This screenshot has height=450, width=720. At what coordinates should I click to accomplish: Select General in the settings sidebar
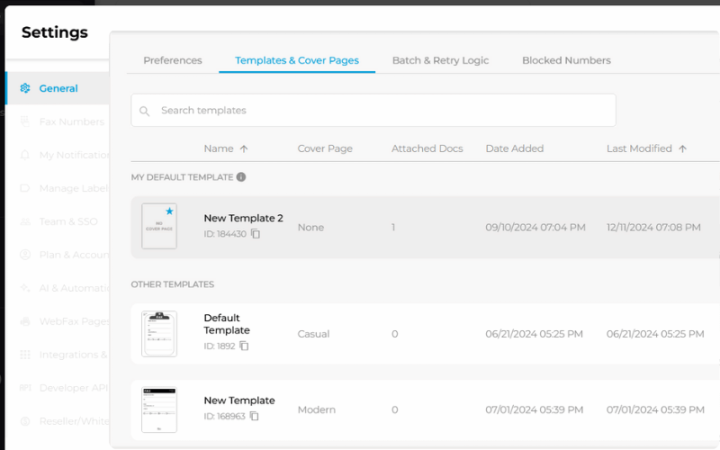58,88
